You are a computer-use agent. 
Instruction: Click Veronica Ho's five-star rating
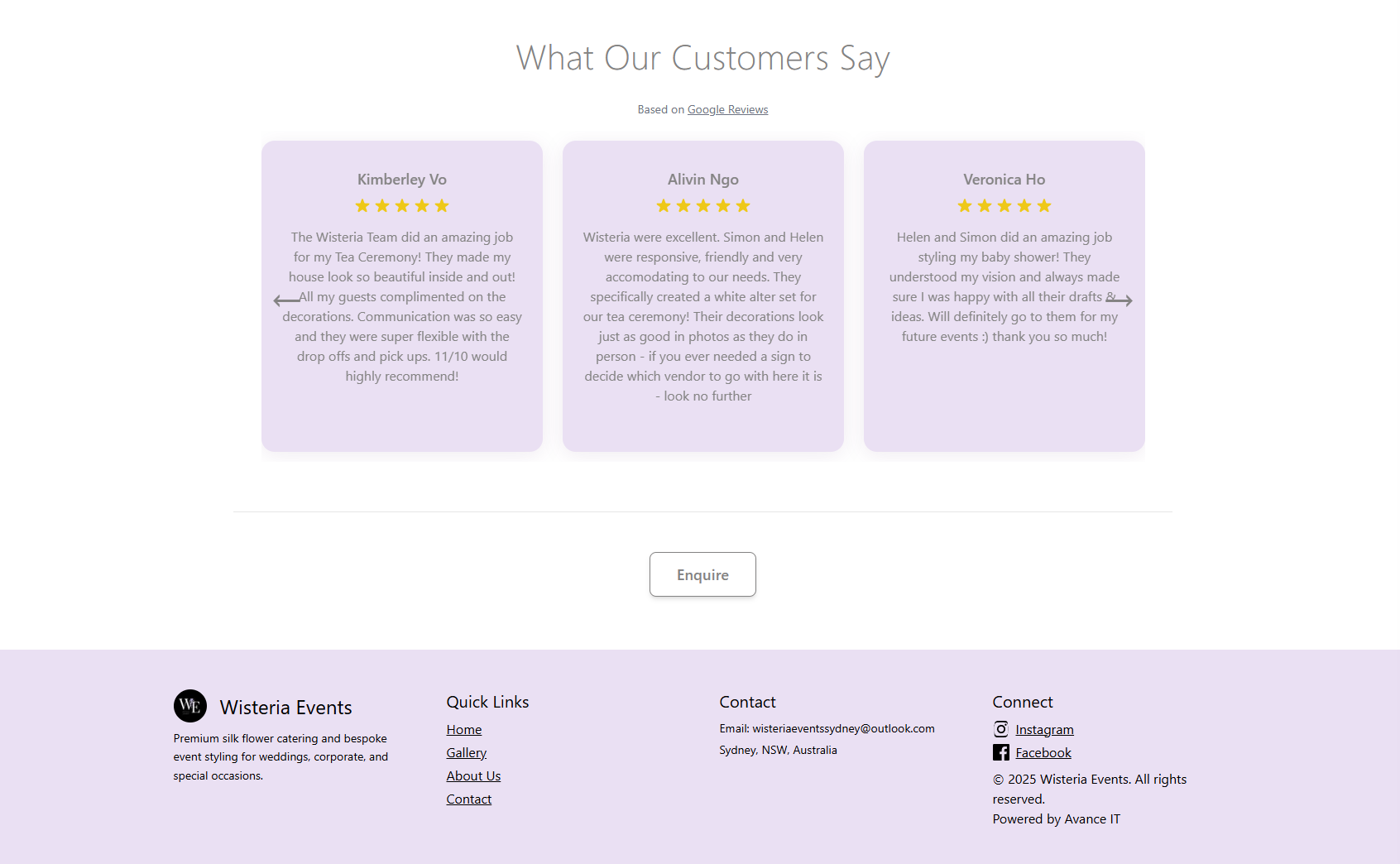pos(1004,206)
